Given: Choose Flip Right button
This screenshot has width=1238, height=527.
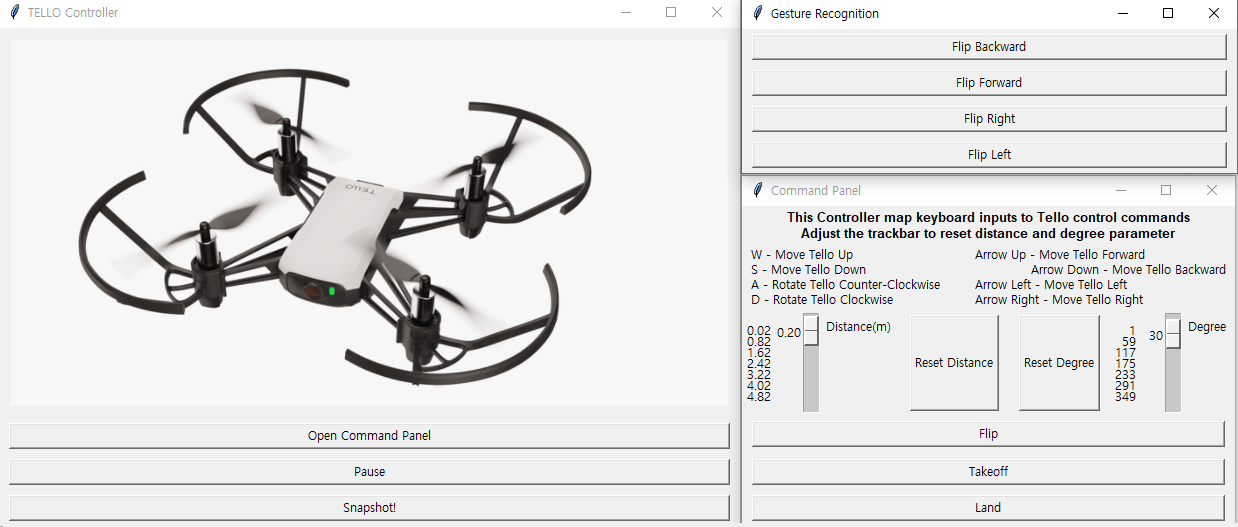Looking at the screenshot, I should 989,119.
